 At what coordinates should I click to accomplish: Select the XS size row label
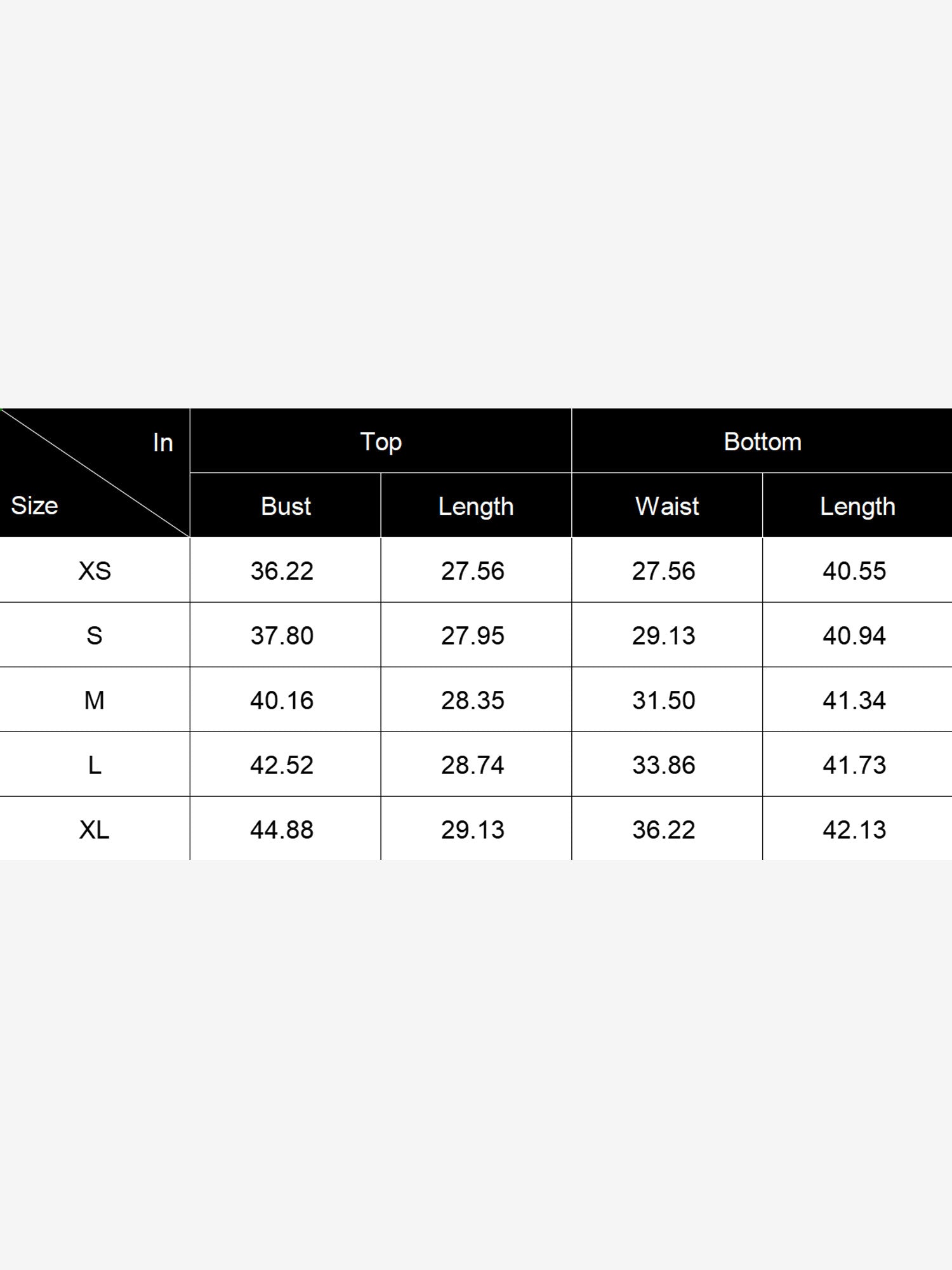(95, 570)
